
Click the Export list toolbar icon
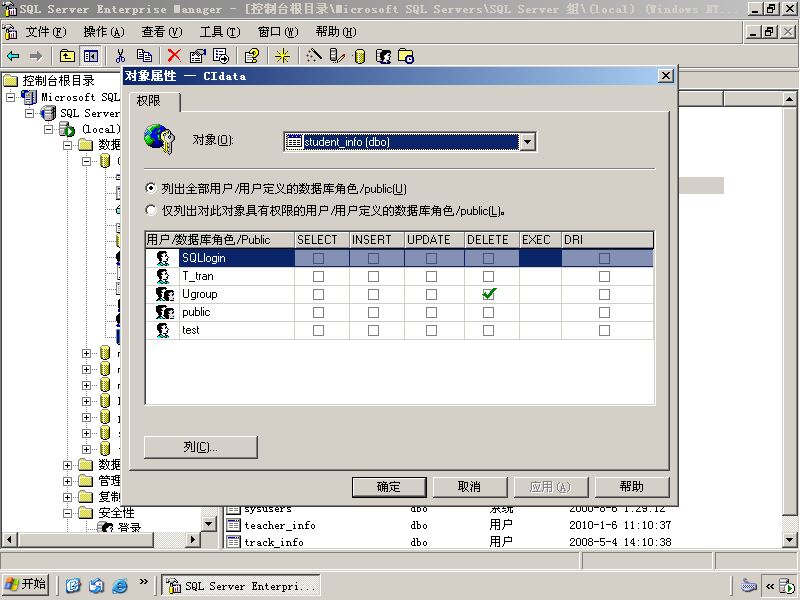(221, 56)
